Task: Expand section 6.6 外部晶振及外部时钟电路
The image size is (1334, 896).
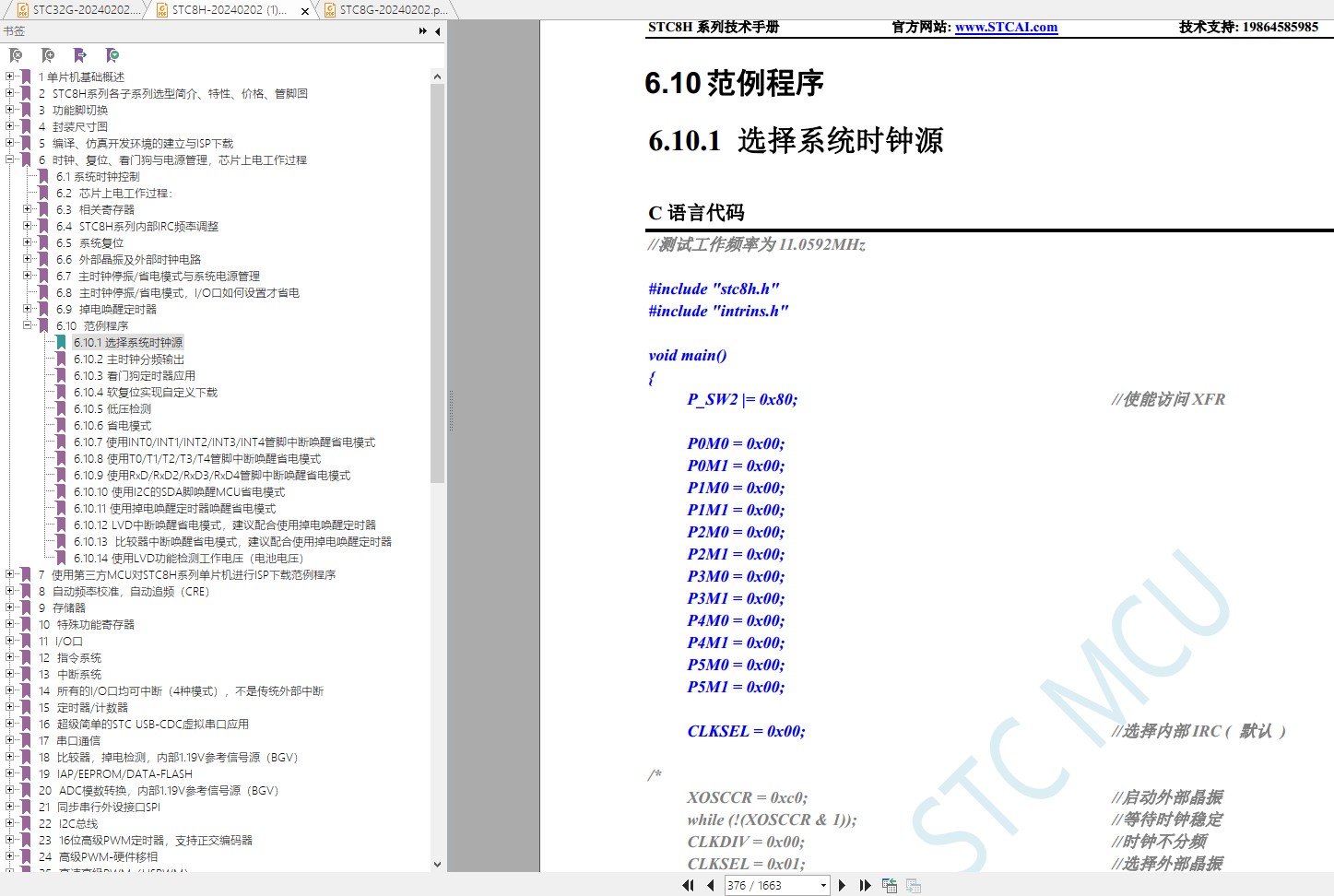Action: 28,259
